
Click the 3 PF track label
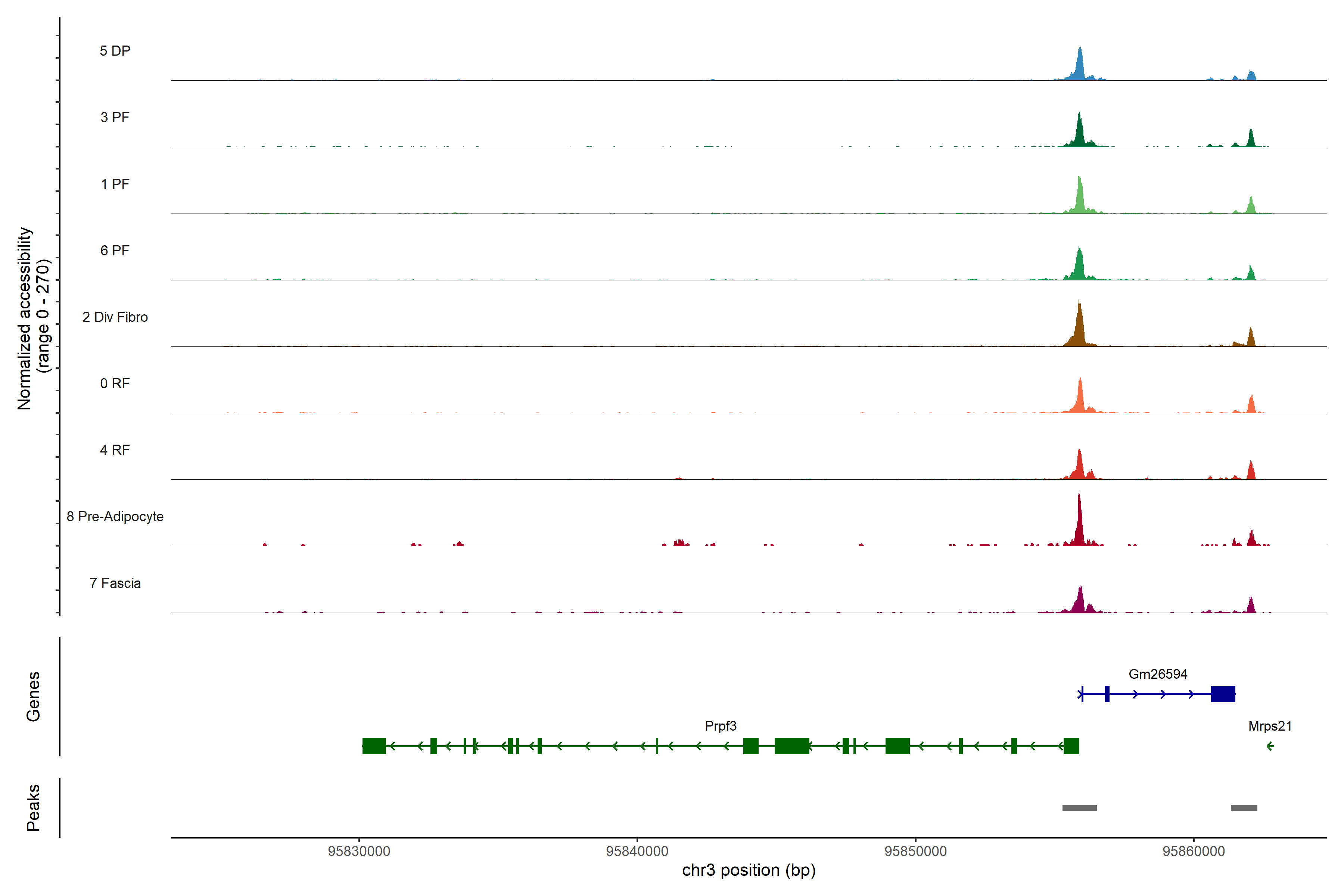[115, 117]
